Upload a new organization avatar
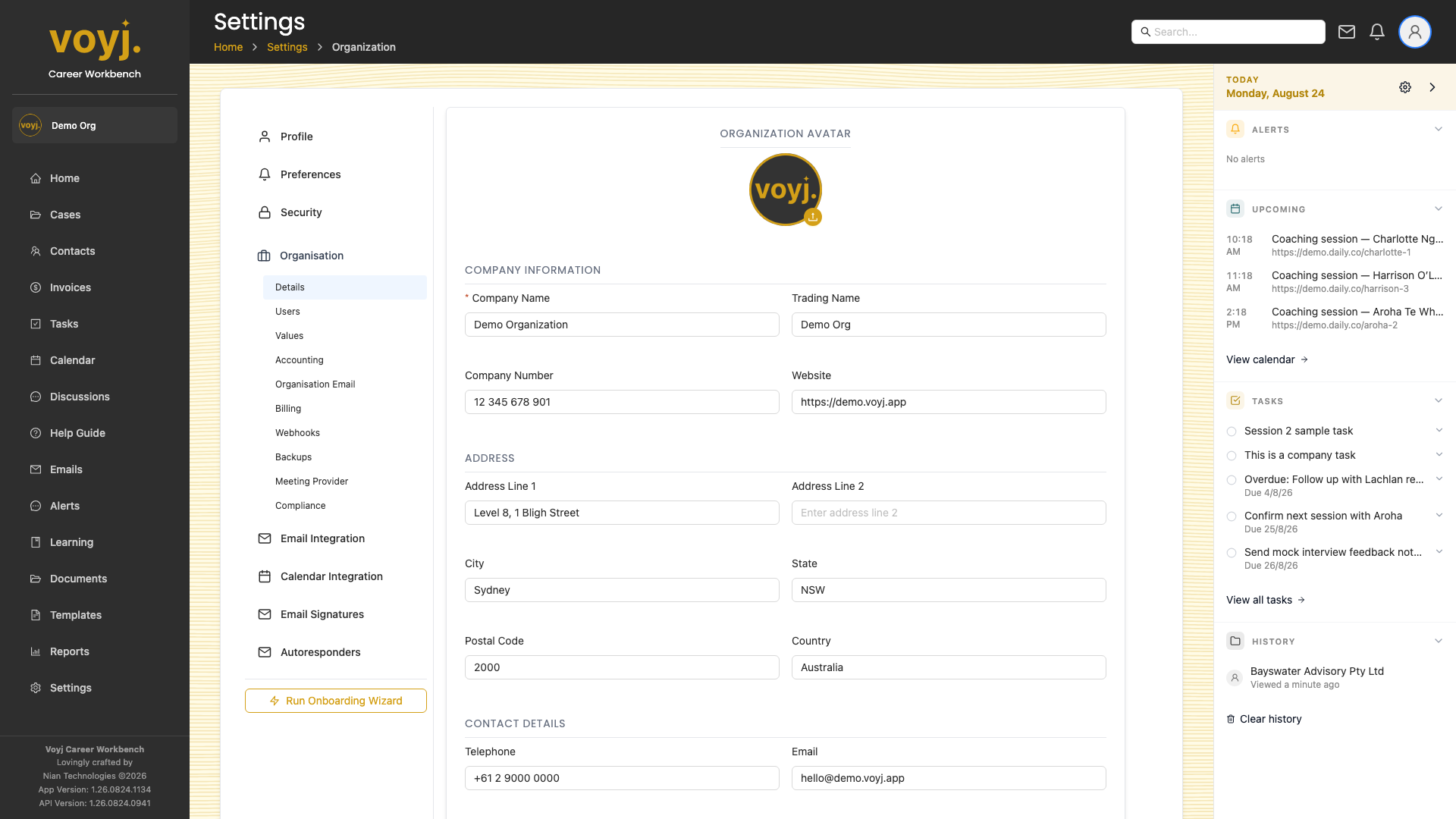1456x819 pixels. point(813,217)
